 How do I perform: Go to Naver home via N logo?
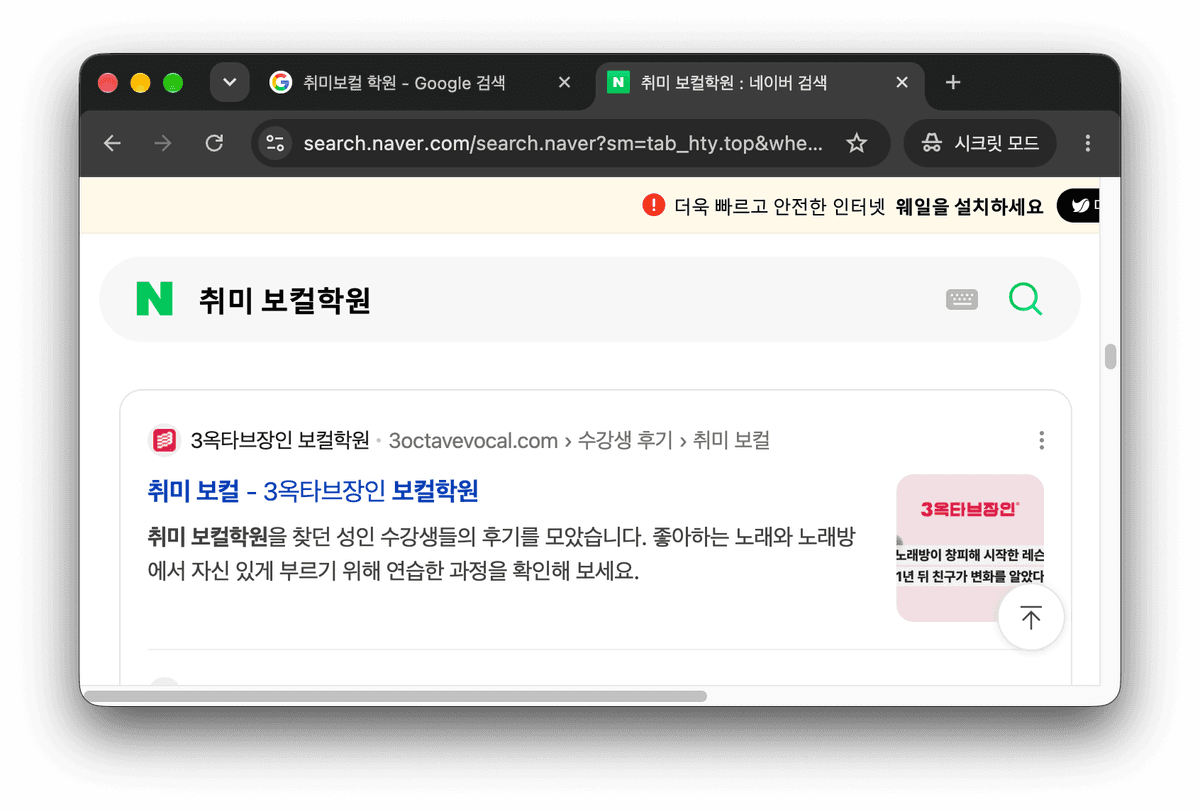click(154, 299)
